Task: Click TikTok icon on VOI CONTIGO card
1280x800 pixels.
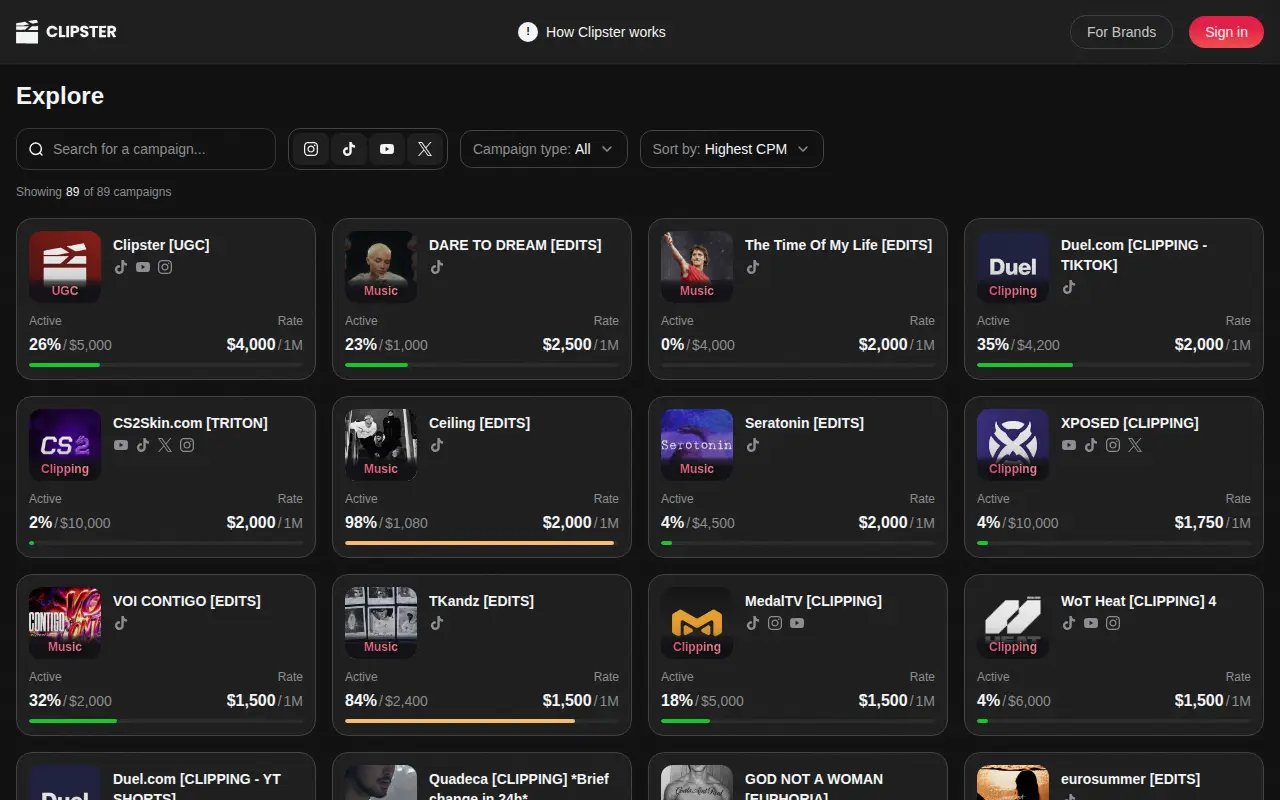Action: 121,623
